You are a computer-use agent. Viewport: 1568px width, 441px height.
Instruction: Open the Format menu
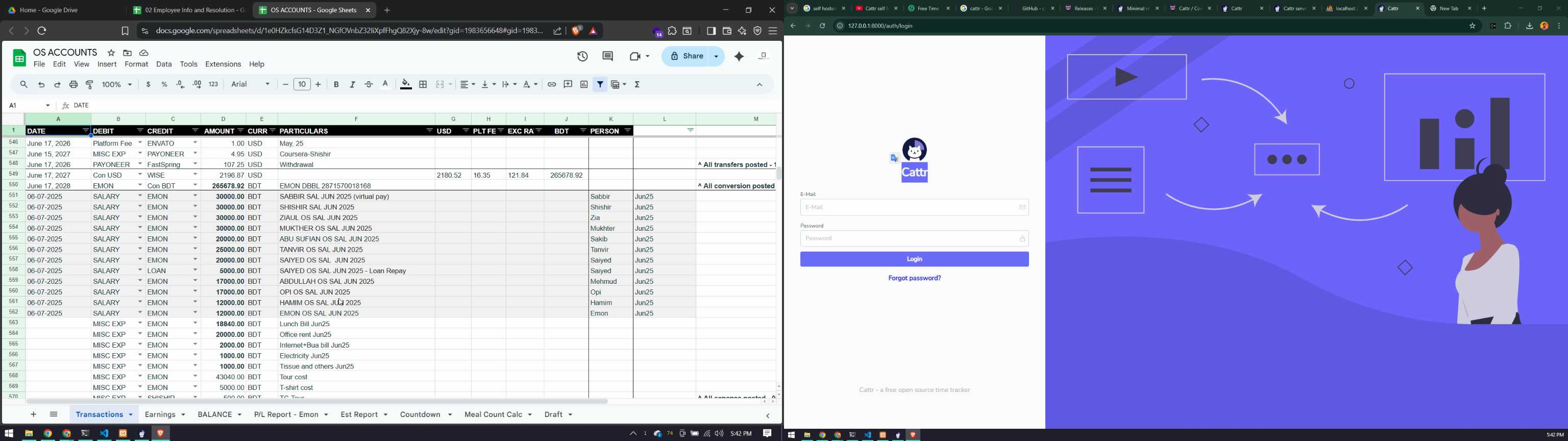pos(137,64)
